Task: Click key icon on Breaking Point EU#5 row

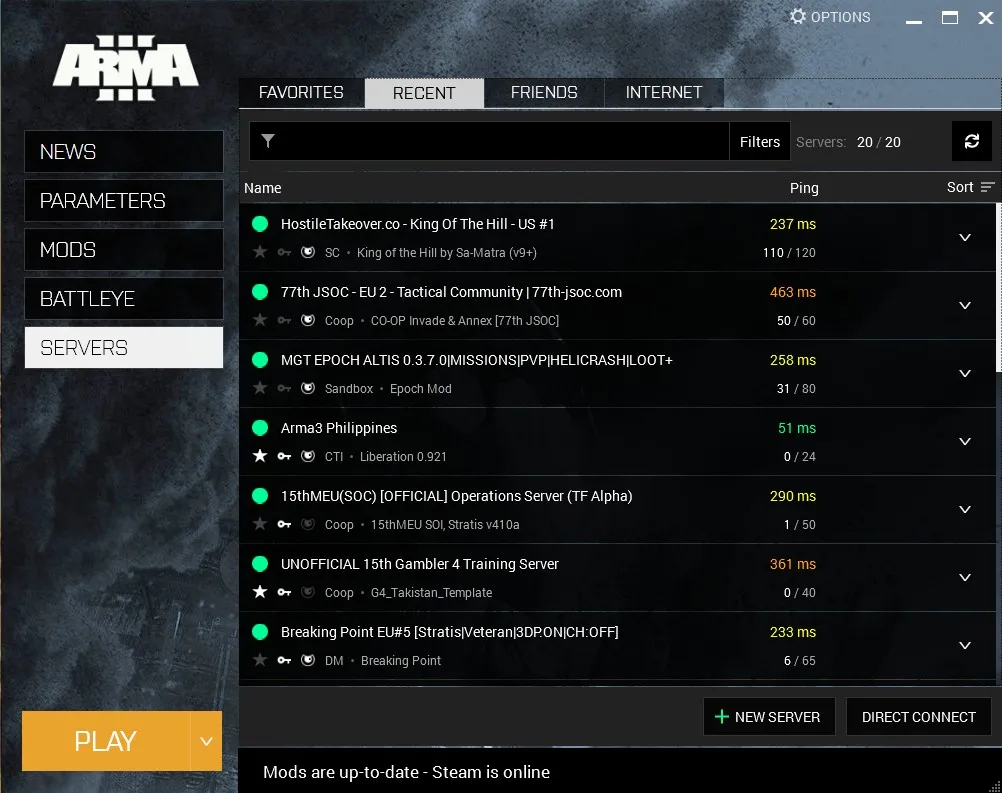Action: click(x=284, y=660)
